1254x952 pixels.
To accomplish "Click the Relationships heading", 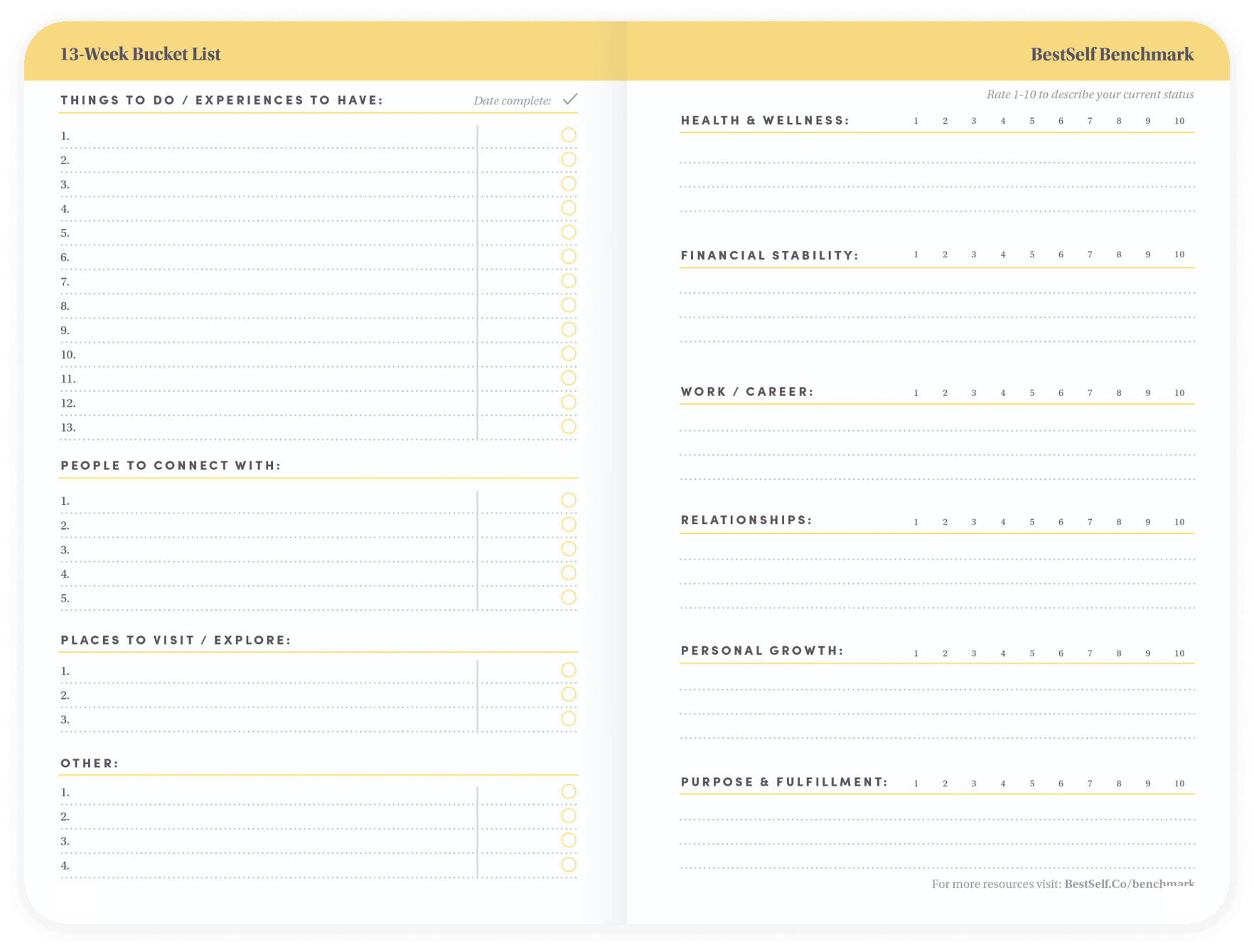I will pos(746,520).
